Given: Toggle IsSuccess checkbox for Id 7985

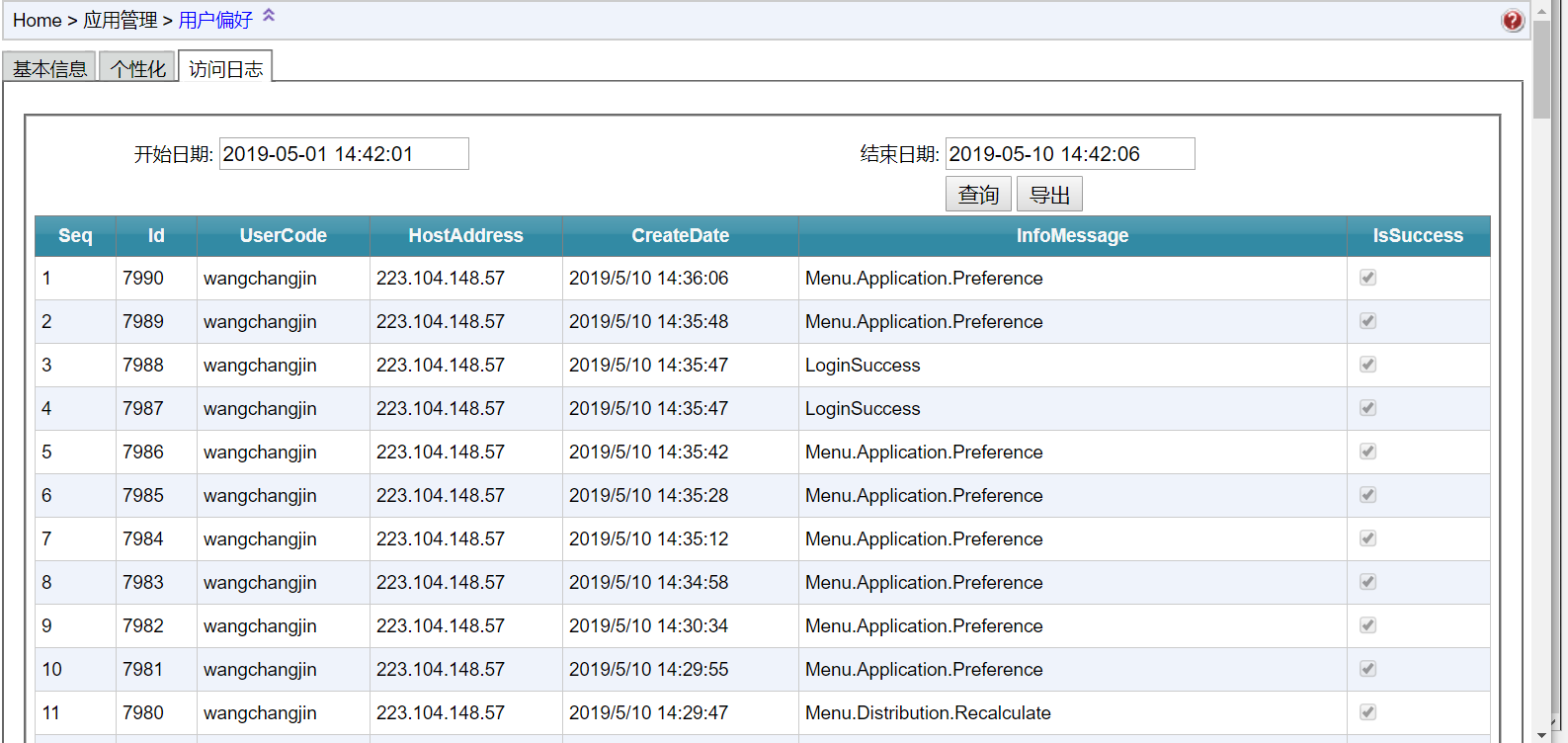Looking at the screenshot, I should click(1367, 495).
